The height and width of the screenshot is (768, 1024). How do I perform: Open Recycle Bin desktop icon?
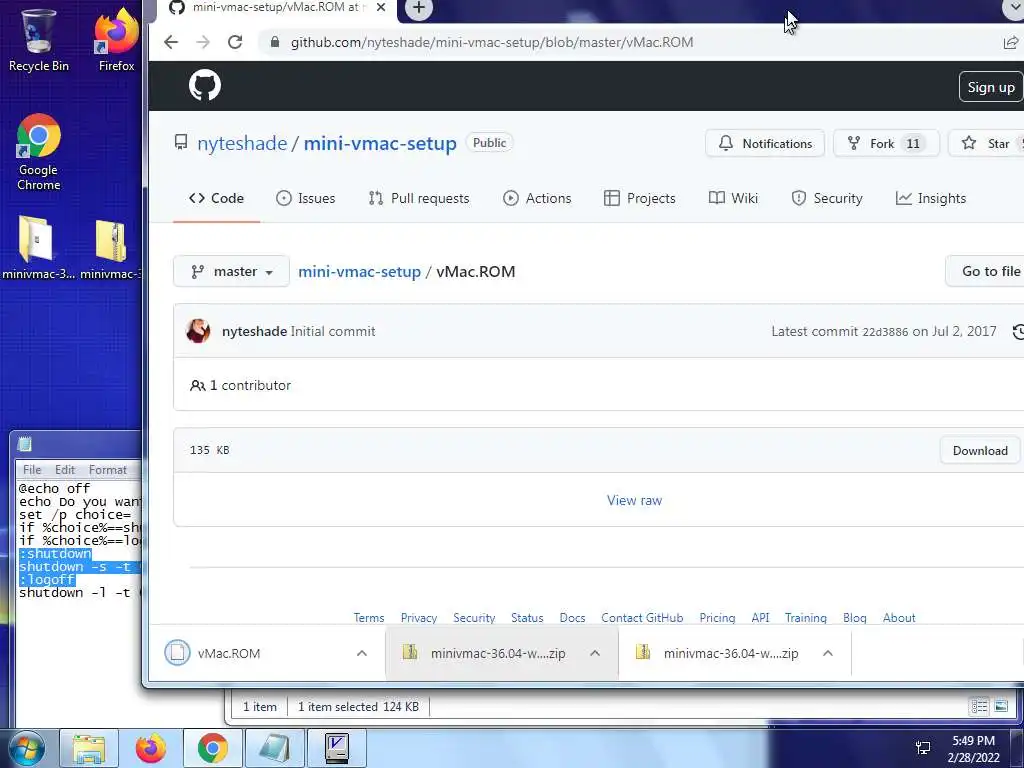[39, 40]
